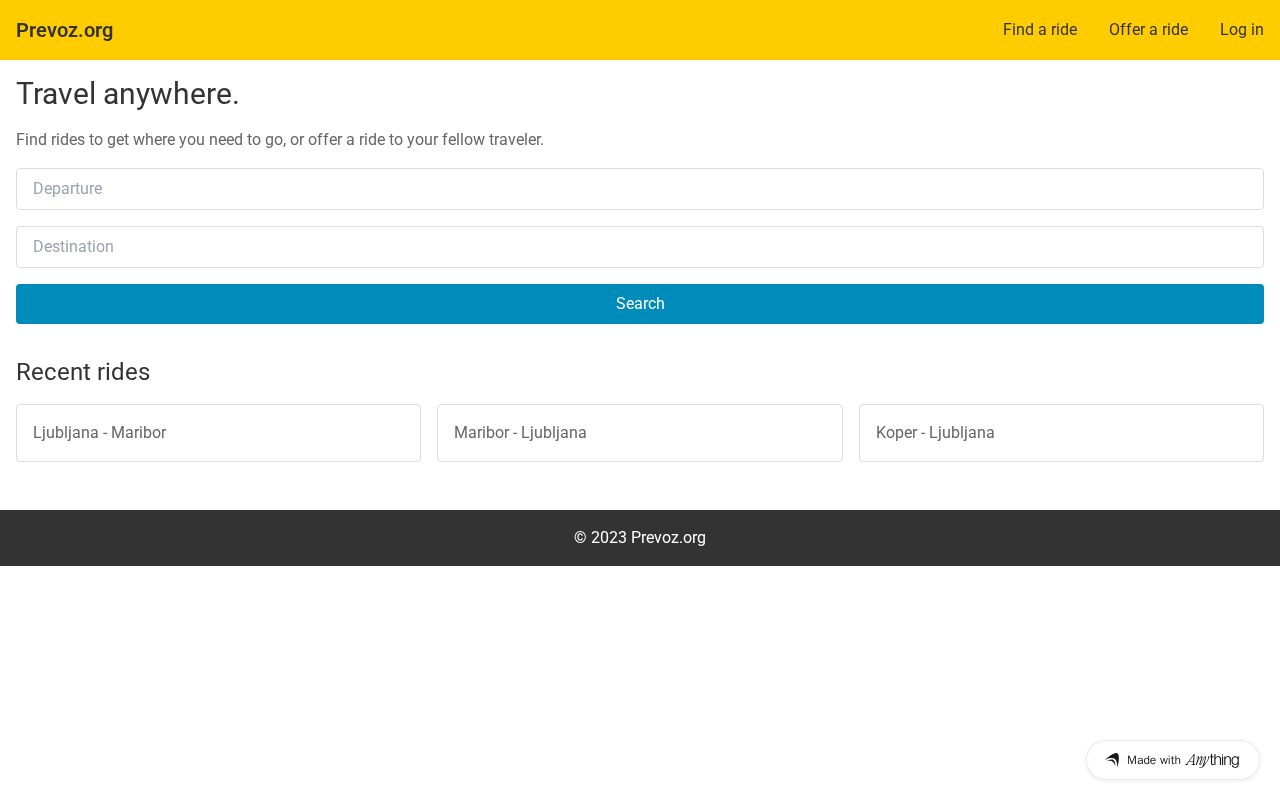Click the cursive Anything wordmark in badge
The width and height of the screenshot is (1280, 800).
click(x=1212, y=760)
